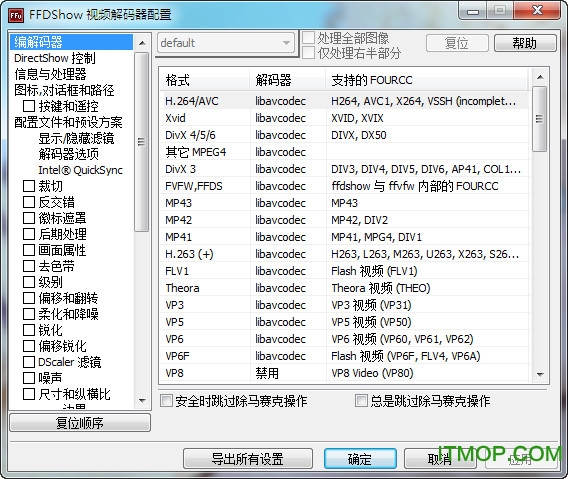Enable the 柔化和降噪 filter checkbox

(29, 314)
